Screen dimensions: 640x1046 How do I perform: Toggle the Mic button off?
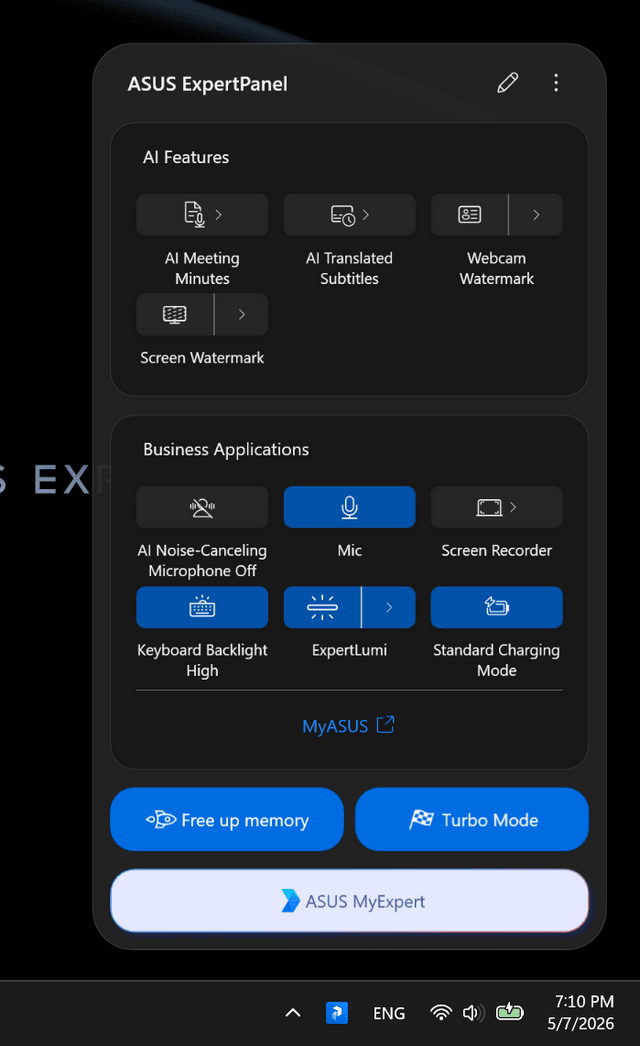click(350, 507)
